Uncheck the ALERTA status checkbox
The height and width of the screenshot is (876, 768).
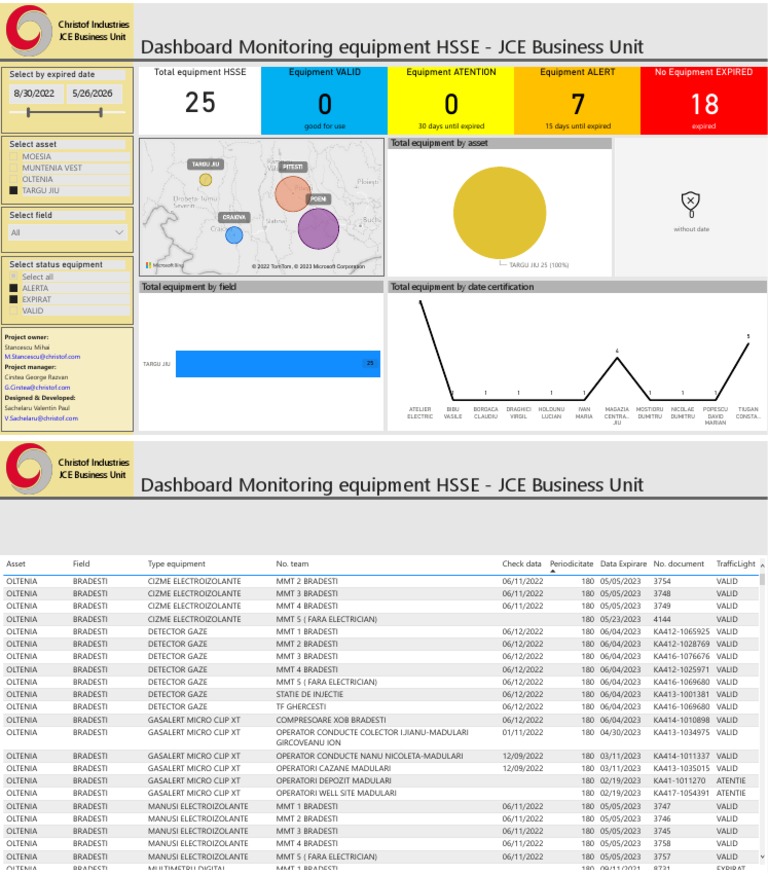tap(13, 288)
